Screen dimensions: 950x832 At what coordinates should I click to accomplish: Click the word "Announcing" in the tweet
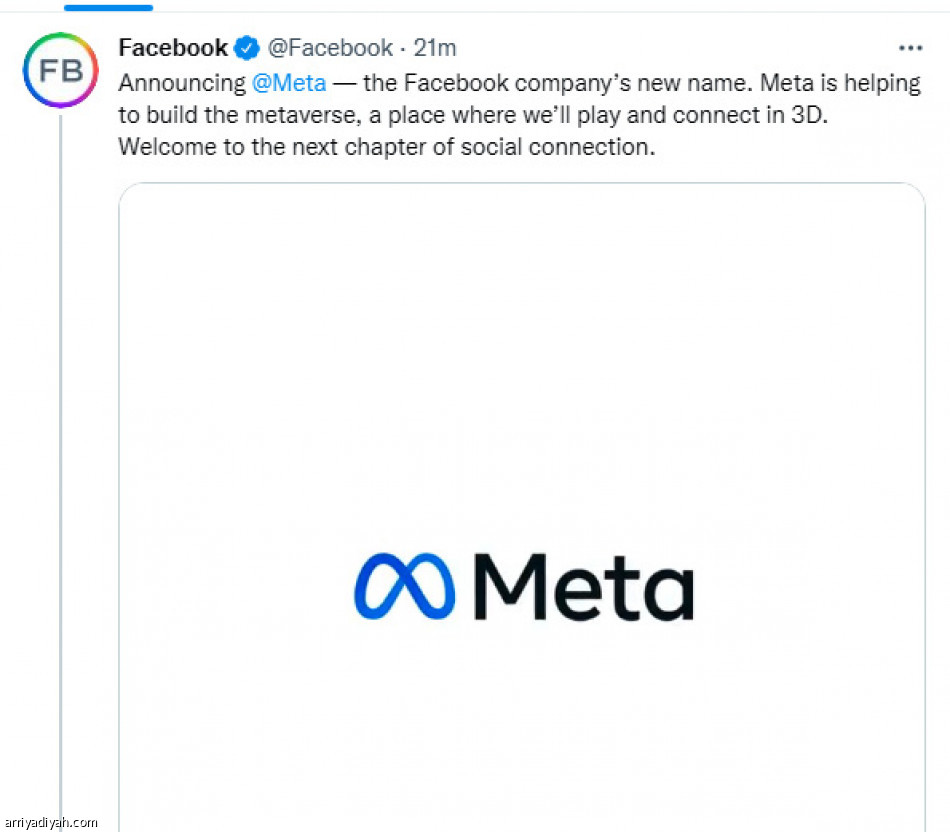182,82
